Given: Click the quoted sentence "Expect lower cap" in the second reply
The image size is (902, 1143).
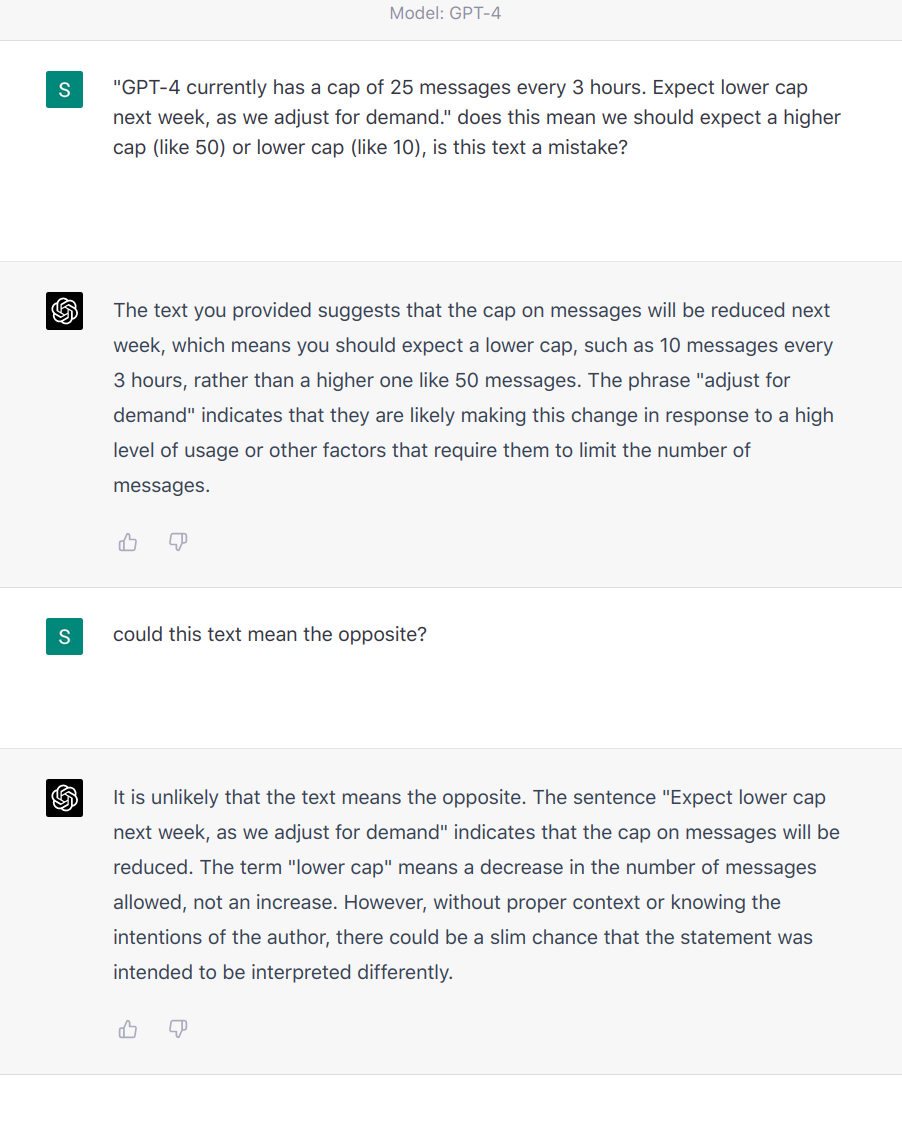Looking at the screenshot, I should 748,798.
